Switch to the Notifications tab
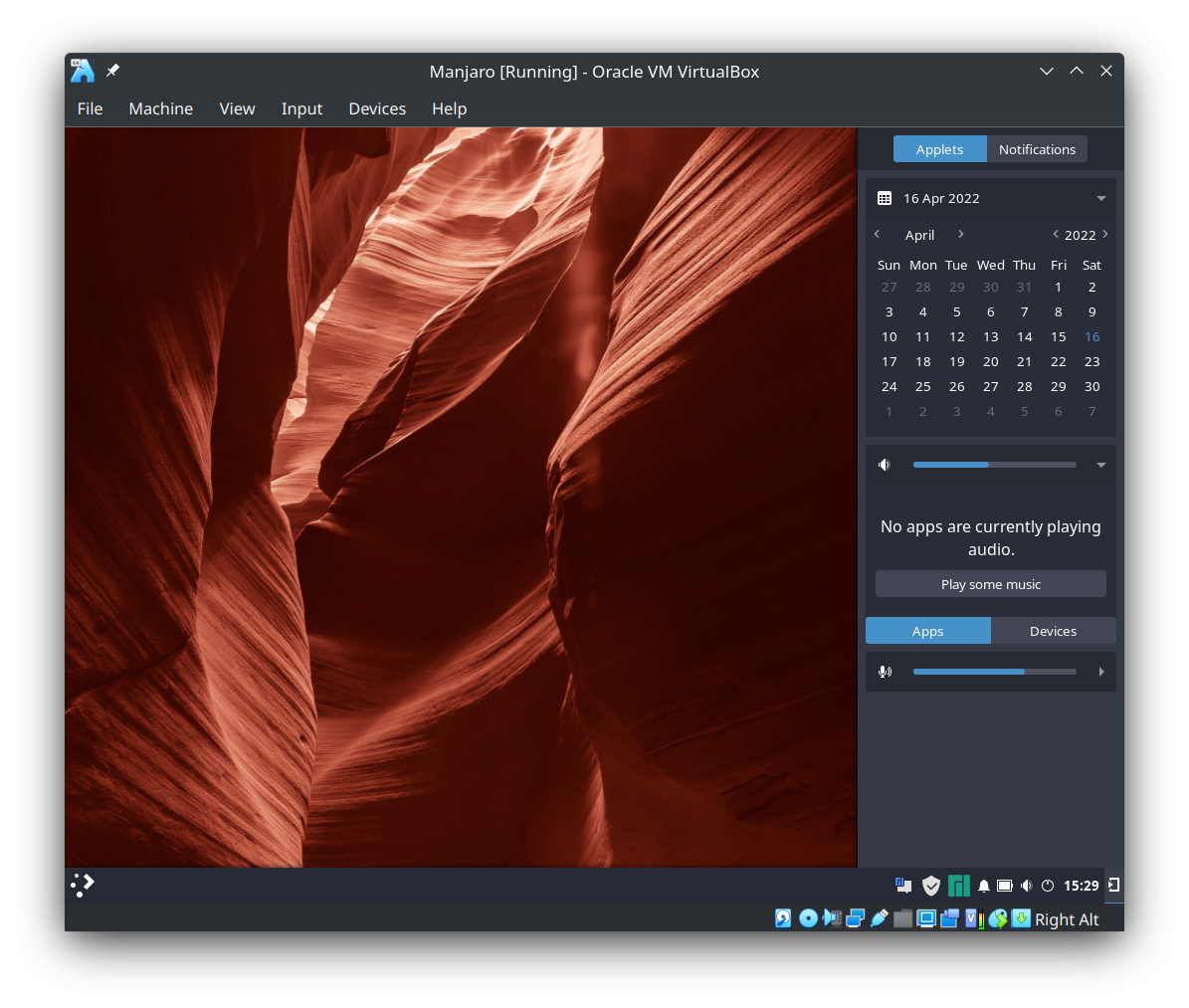 click(1037, 149)
